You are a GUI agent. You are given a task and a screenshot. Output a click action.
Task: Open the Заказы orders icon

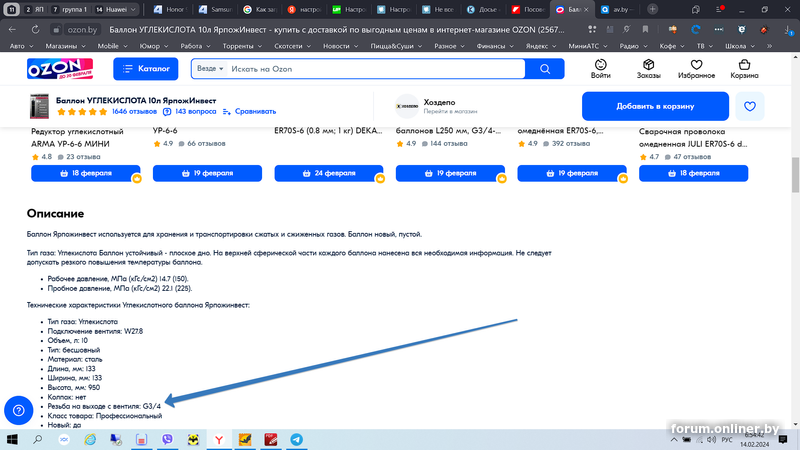tap(648, 69)
